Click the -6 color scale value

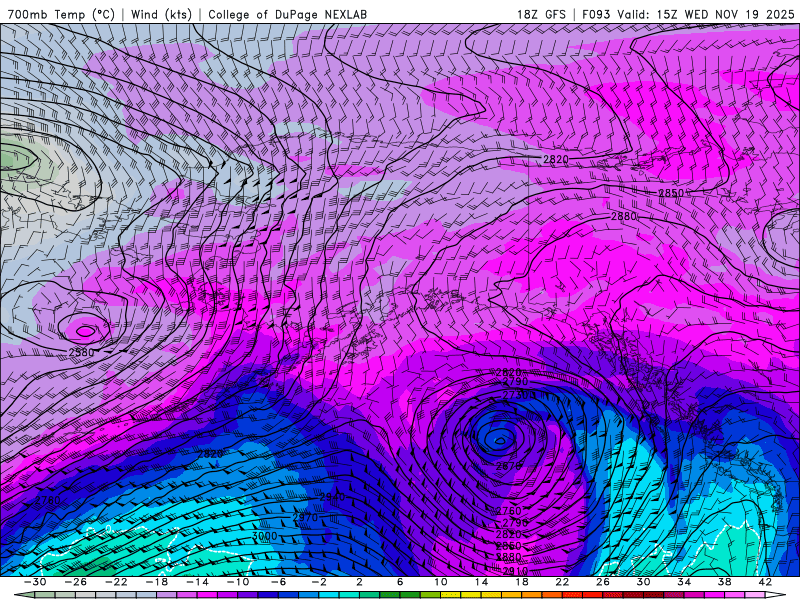tap(278, 582)
